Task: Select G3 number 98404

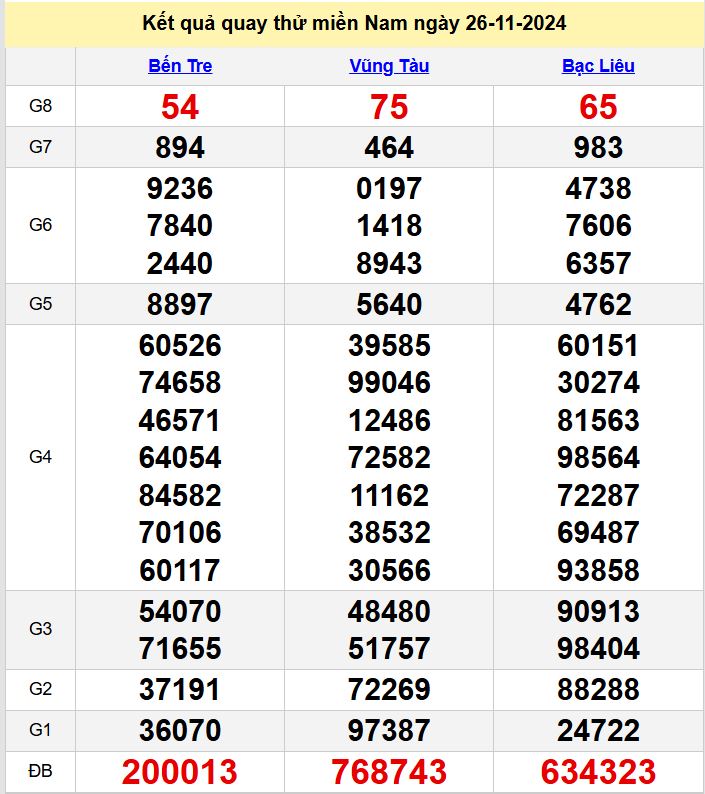Action: coord(598,648)
